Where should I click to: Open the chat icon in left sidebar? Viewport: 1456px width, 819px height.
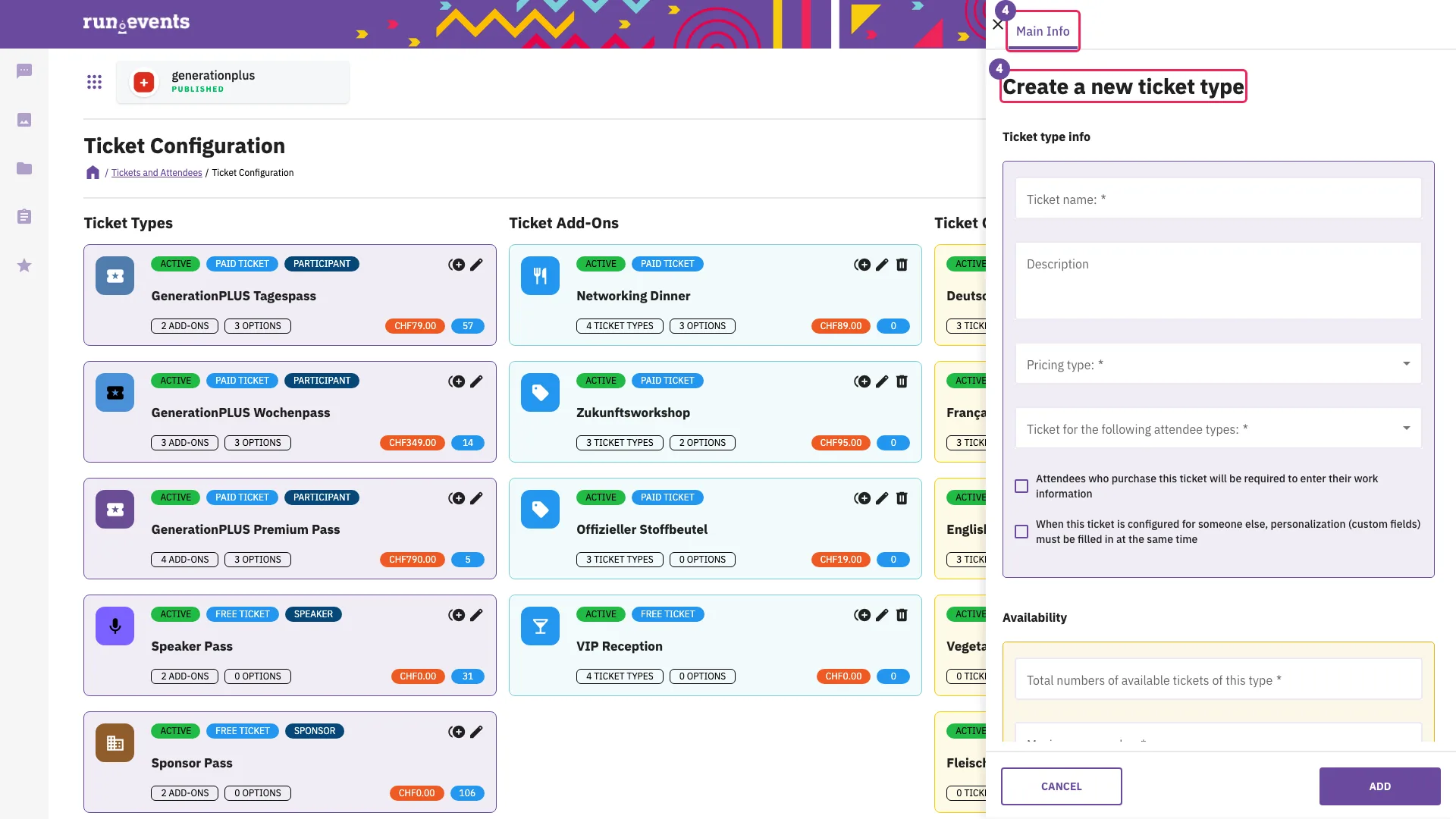[24, 71]
